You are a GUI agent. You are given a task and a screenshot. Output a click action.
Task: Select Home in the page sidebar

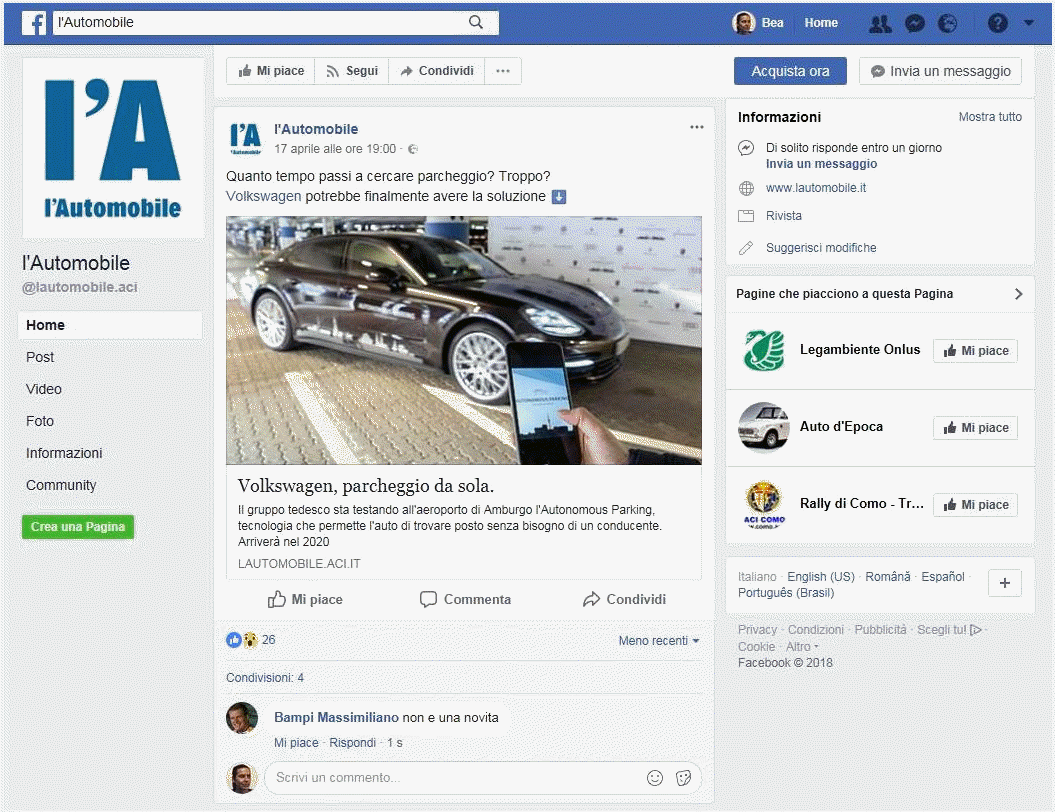click(x=110, y=325)
